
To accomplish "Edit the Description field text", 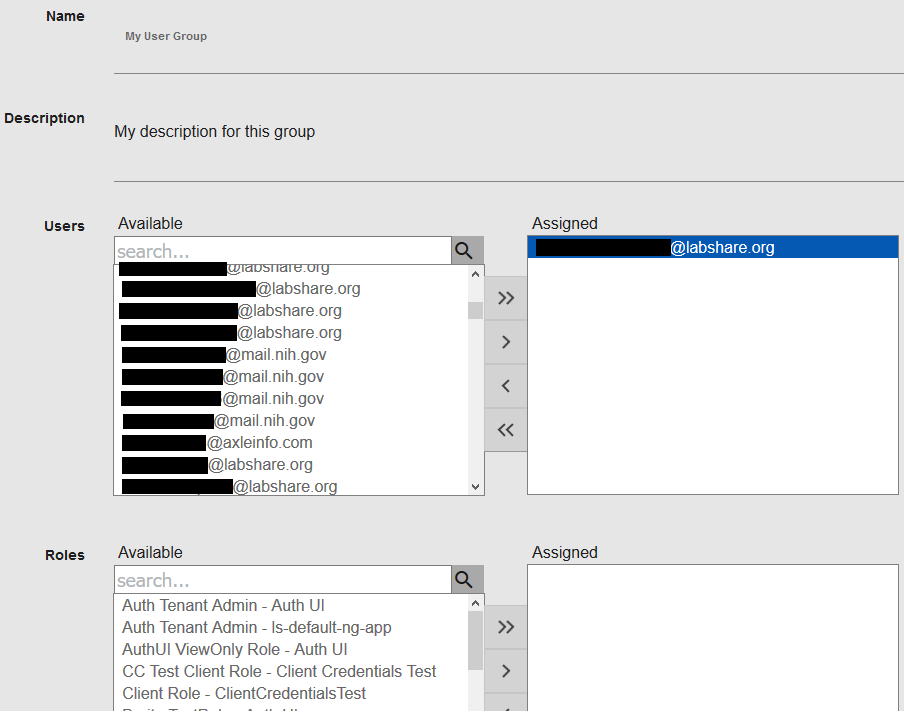I will (508, 131).
